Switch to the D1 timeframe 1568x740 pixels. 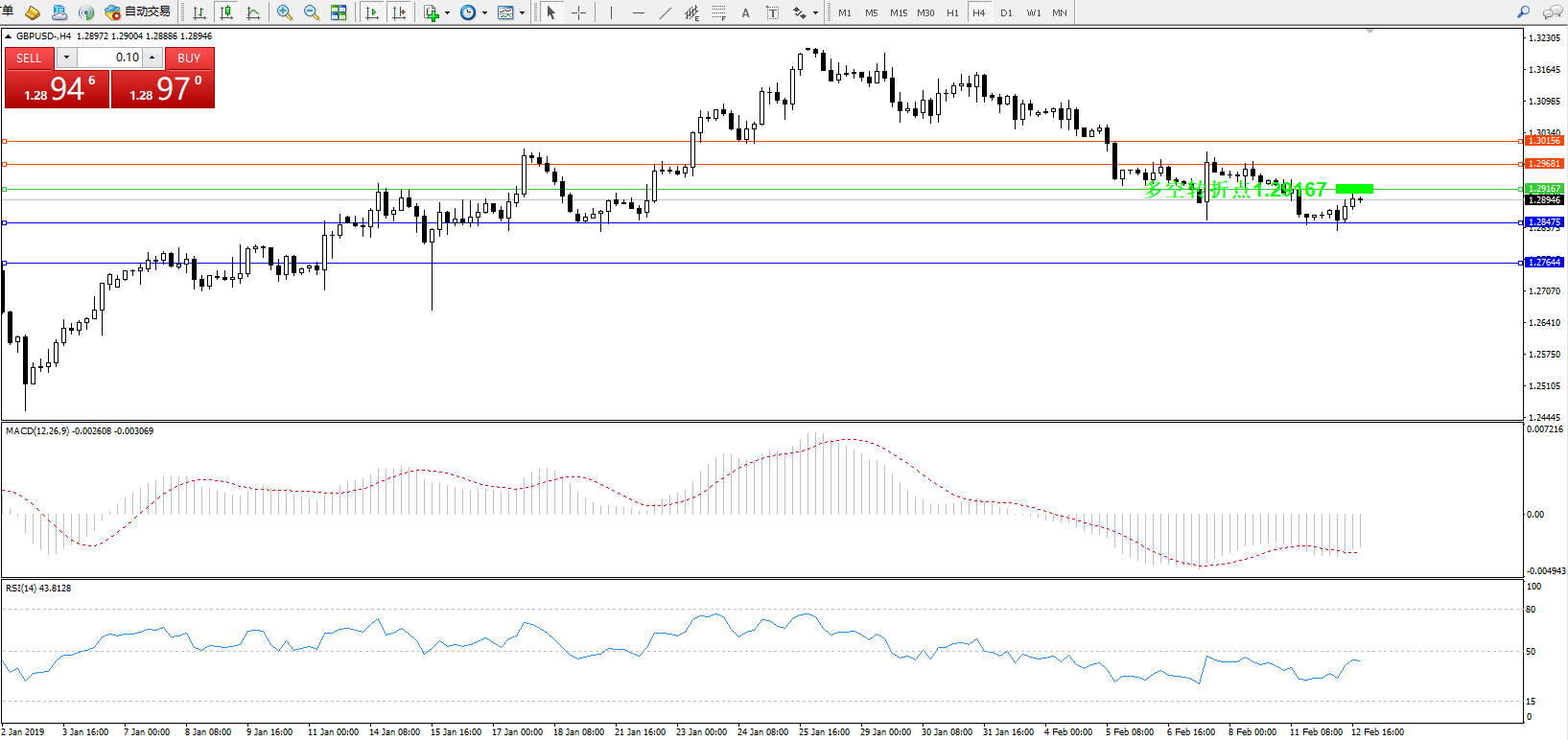[x=1006, y=12]
